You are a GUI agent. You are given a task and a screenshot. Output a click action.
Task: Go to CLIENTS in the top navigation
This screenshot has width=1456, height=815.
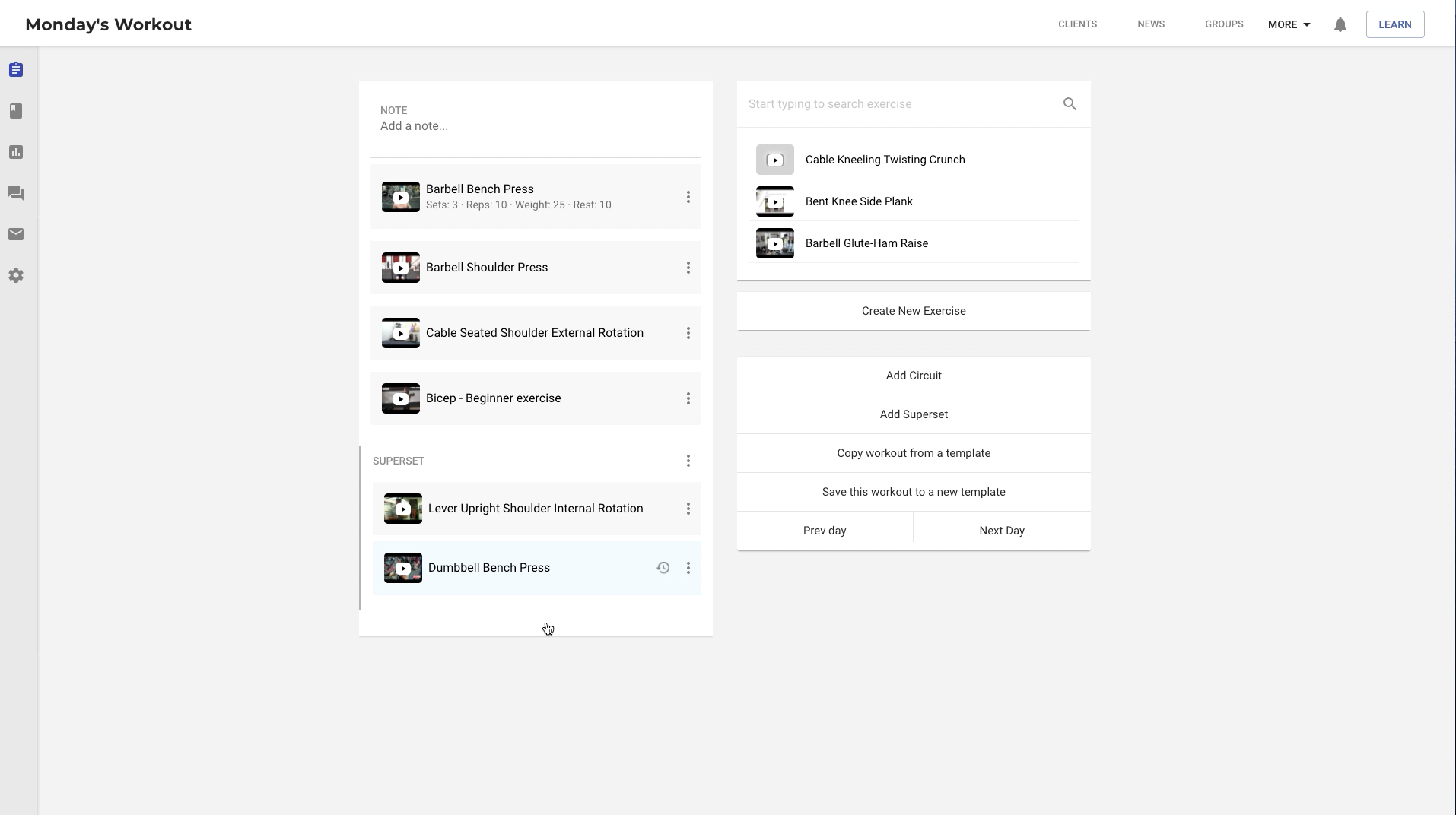pyautogui.click(x=1078, y=24)
